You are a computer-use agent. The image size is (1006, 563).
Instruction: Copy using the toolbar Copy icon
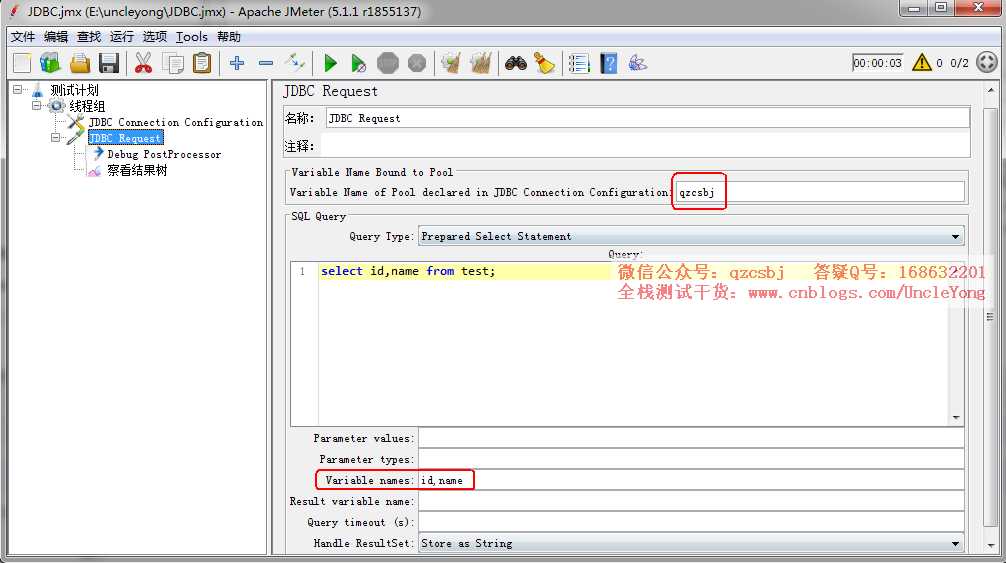pos(173,63)
